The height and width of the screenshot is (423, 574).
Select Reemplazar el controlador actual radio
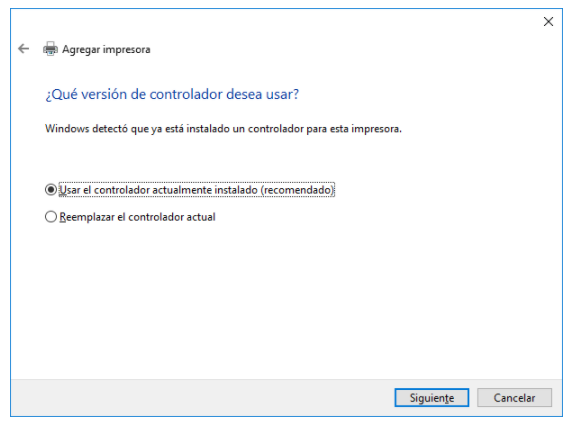coord(51,217)
